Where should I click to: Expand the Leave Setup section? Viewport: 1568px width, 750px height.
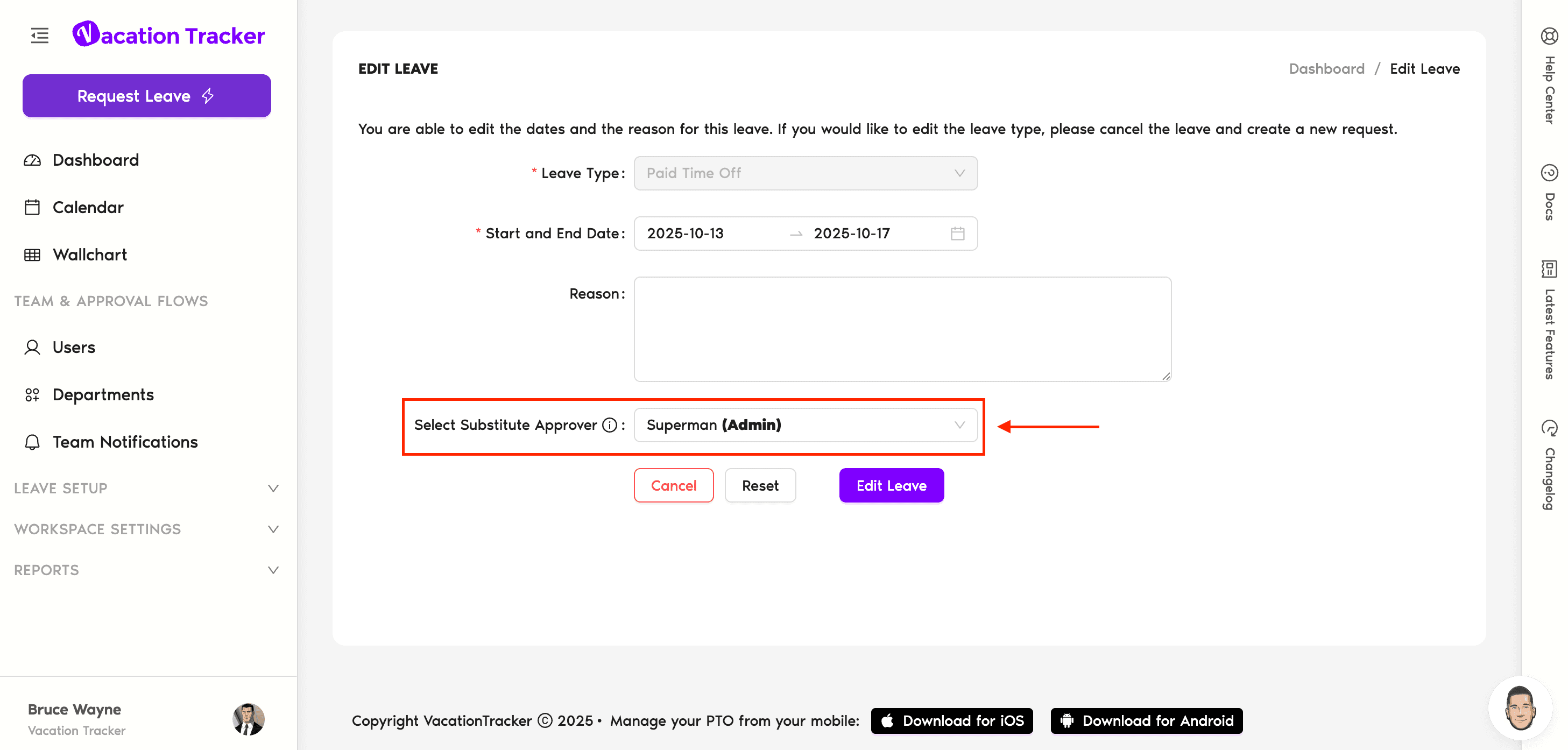pos(146,488)
